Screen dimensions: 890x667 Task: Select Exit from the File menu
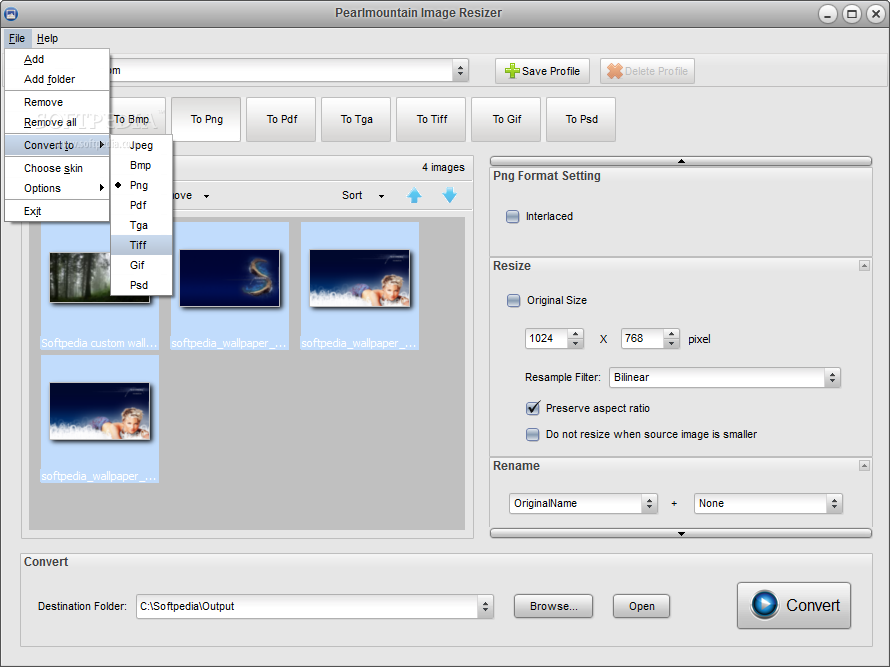click(57, 211)
